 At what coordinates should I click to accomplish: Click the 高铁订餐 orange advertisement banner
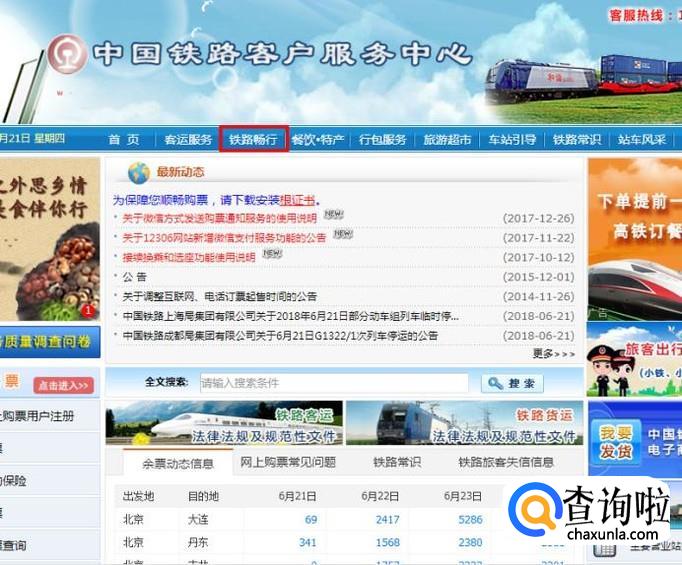[635, 239]
